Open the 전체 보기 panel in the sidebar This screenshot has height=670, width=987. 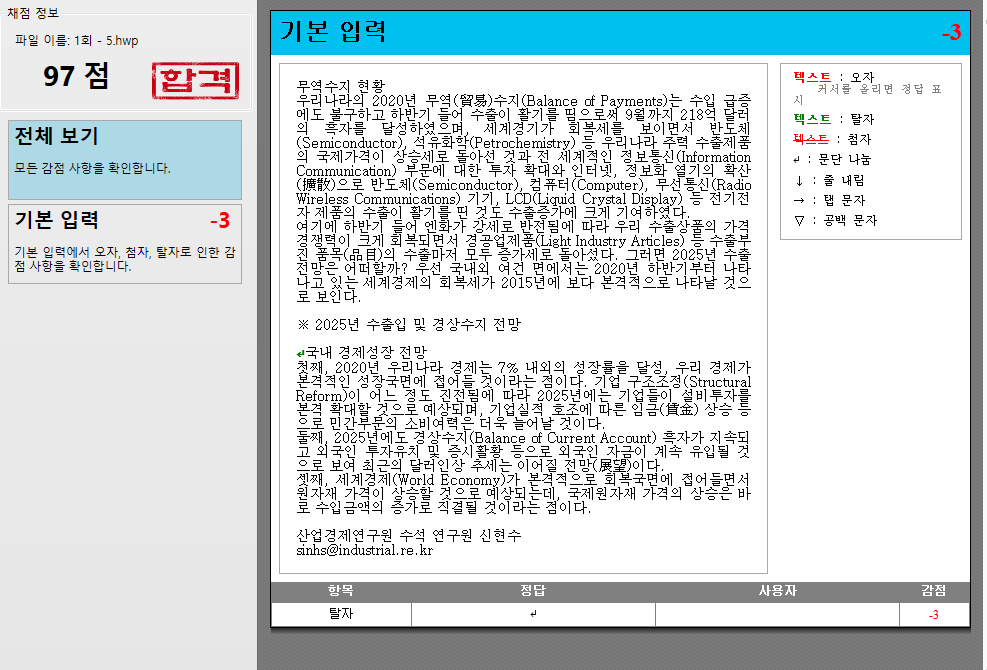125,159
